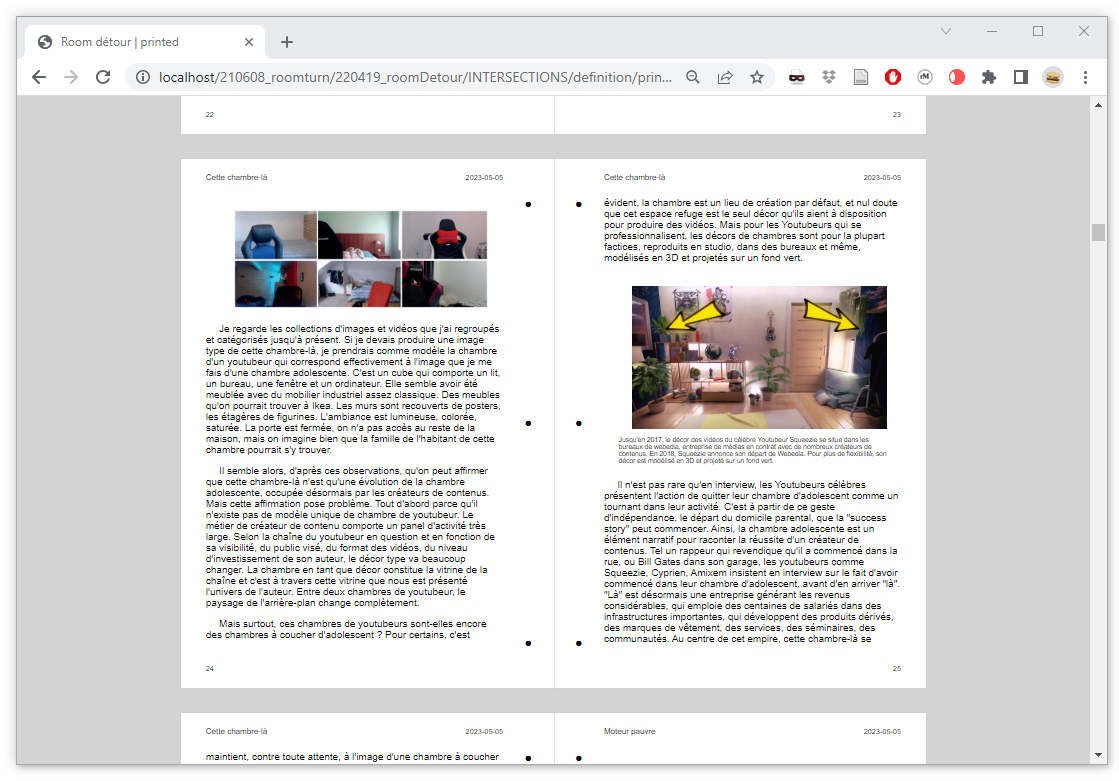Click the burger profile avatar
The image size is (1119, 781).
[1053, 77]
